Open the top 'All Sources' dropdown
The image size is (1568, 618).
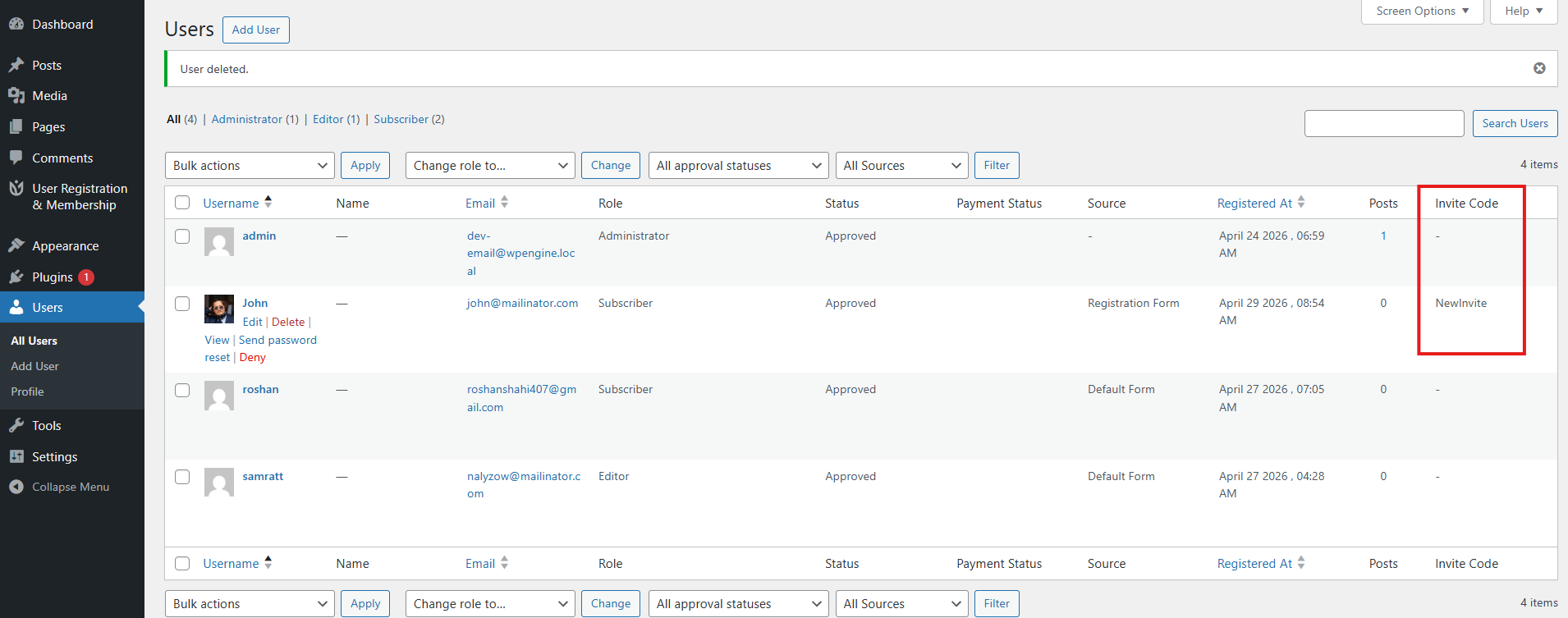(x=902, y=165)
